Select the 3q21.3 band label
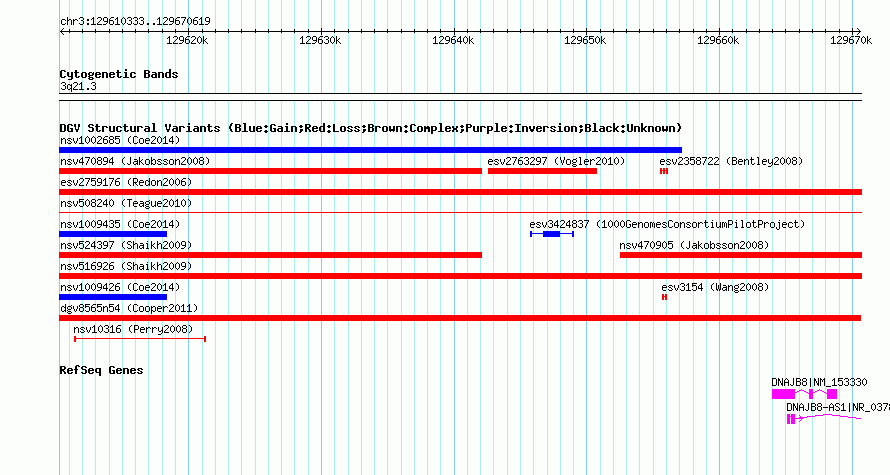Image resolution: width=890 pixels, height=475 pixels. 78,86
